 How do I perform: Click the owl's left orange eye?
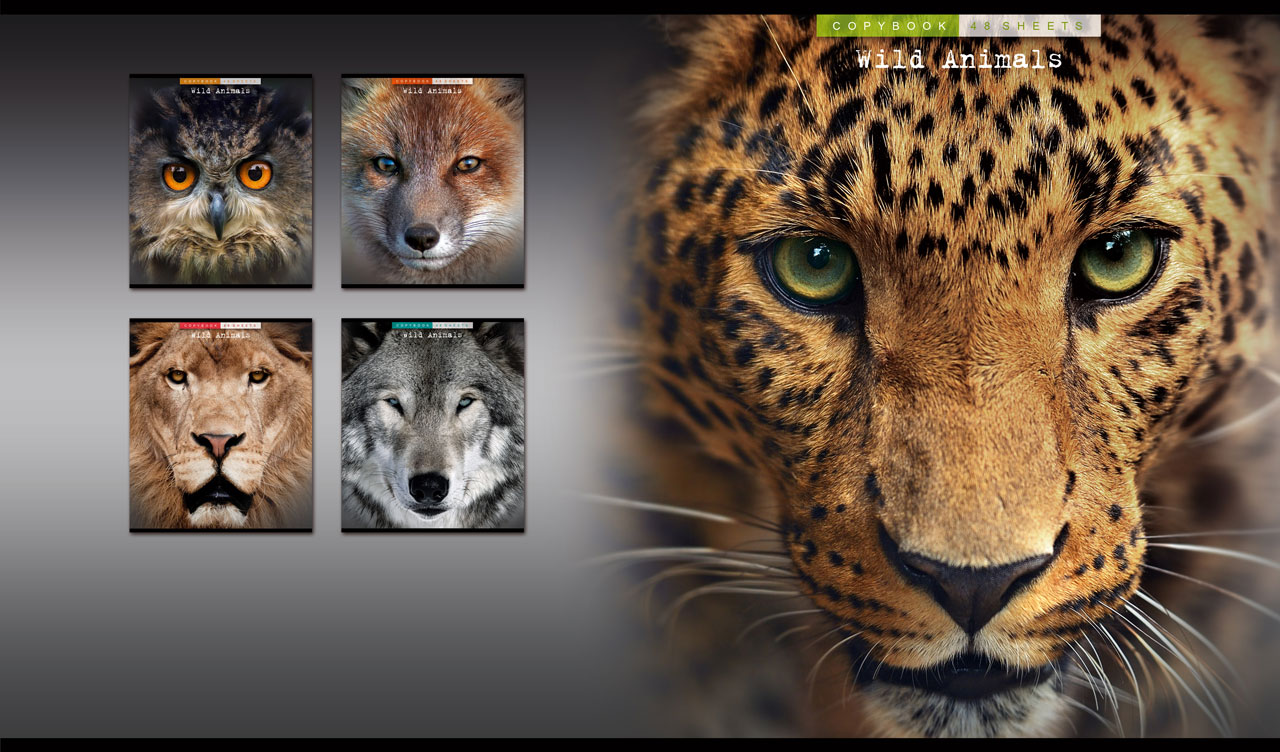point(180,176)
